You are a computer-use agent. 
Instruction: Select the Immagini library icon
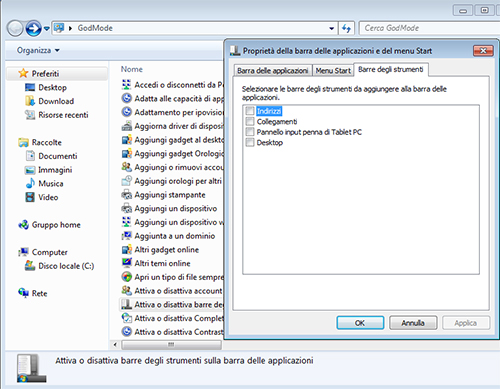(x=30, y=170)
